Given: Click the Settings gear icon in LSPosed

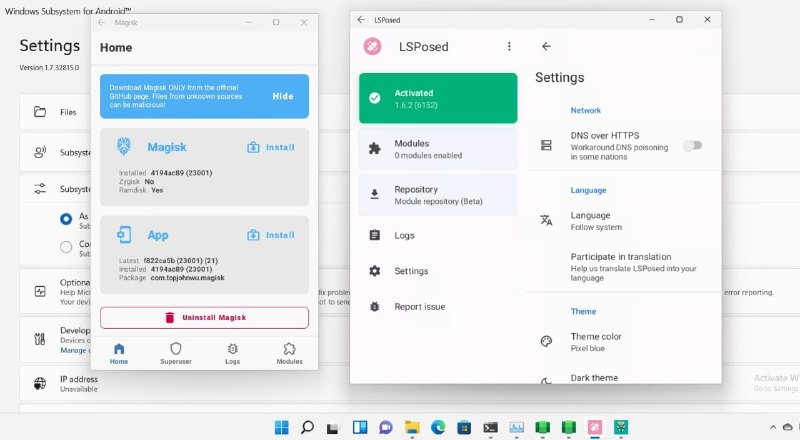Looking at the screenshot, I should pyautogui.click(x=374, y=271).
